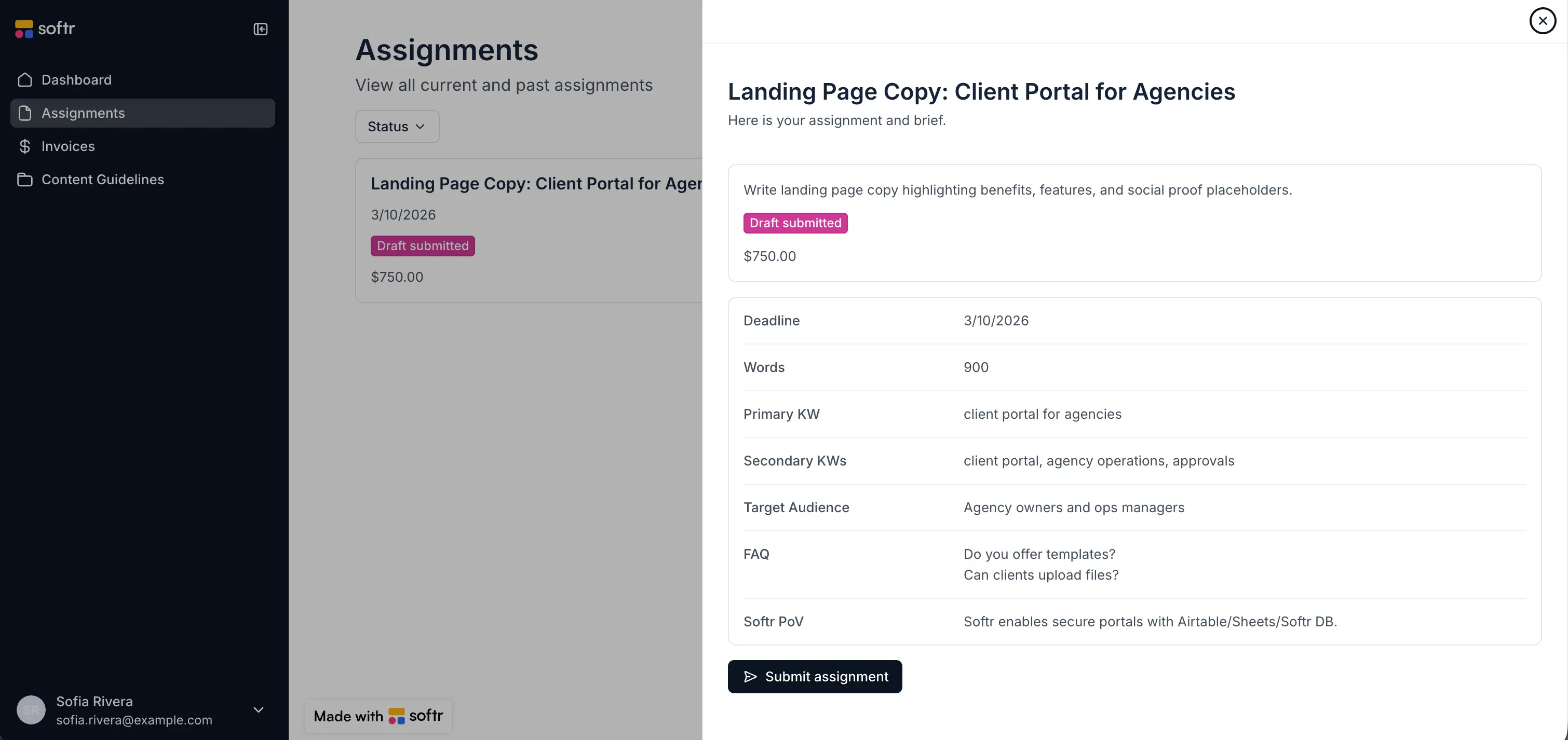Collapse the sidebar with panel icon
1568x740 pixels.
click(x=261, y=29)
